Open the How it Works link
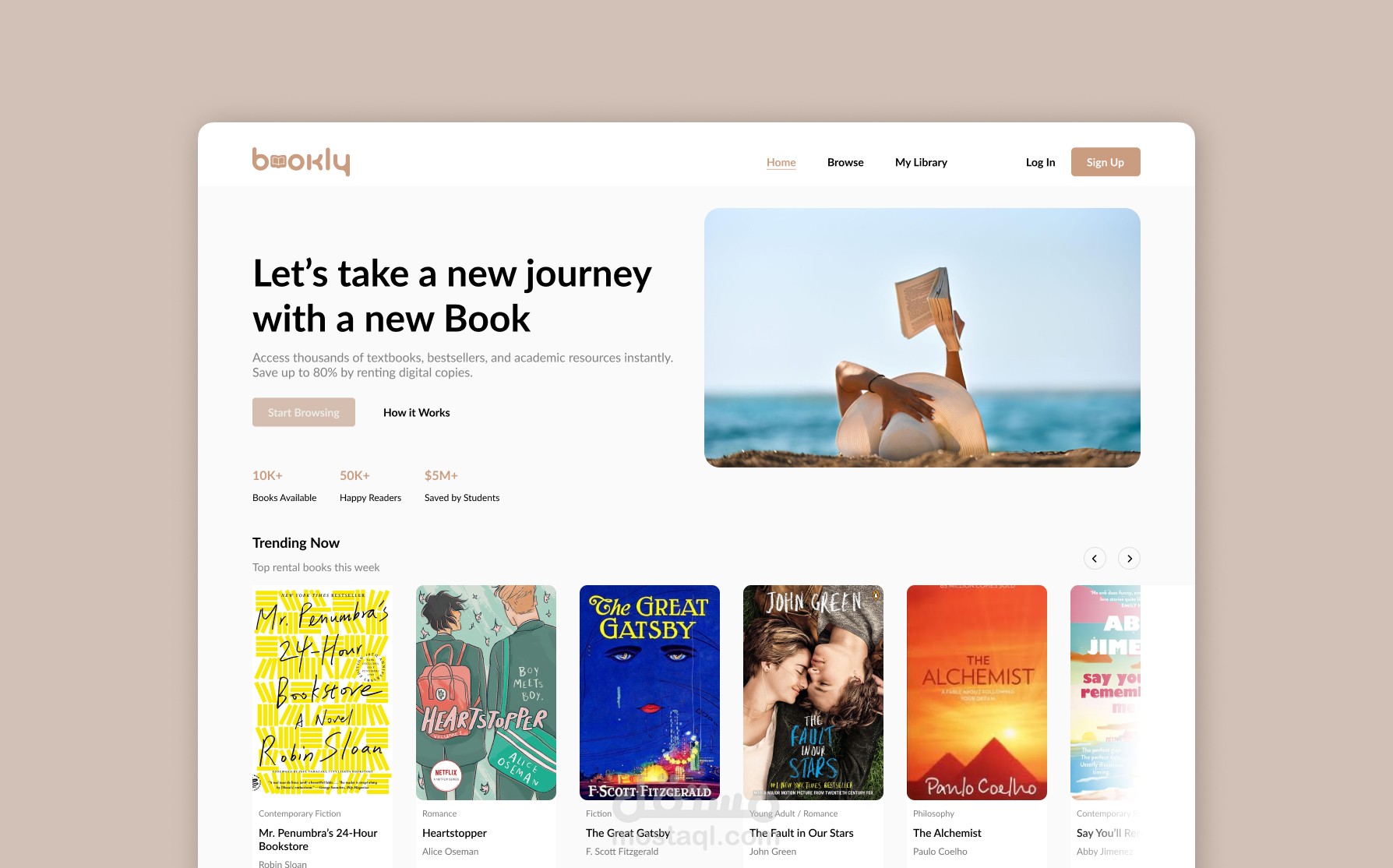The image size is (1393, 868). tap(417, 412)
